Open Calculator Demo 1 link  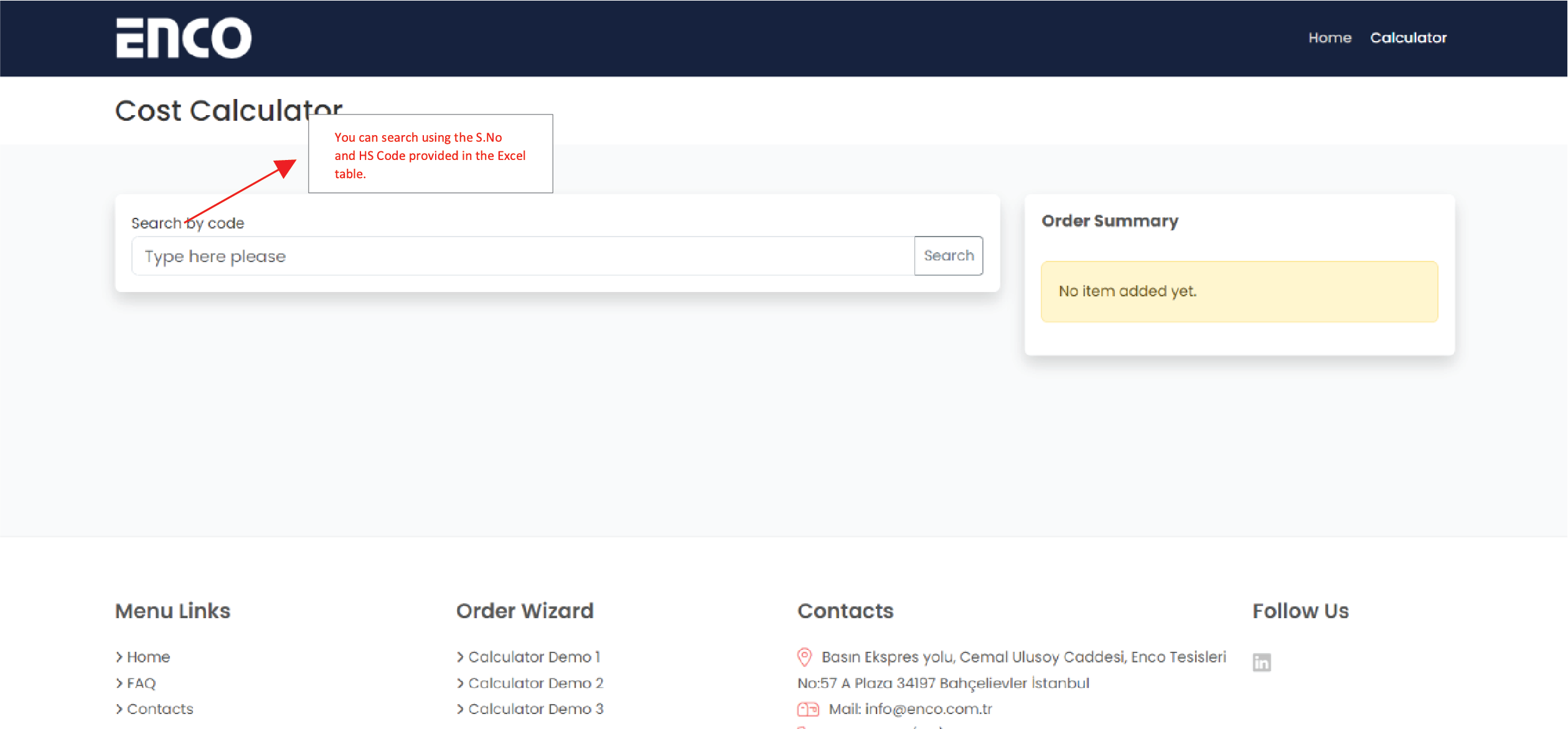(x=533, y=657)
